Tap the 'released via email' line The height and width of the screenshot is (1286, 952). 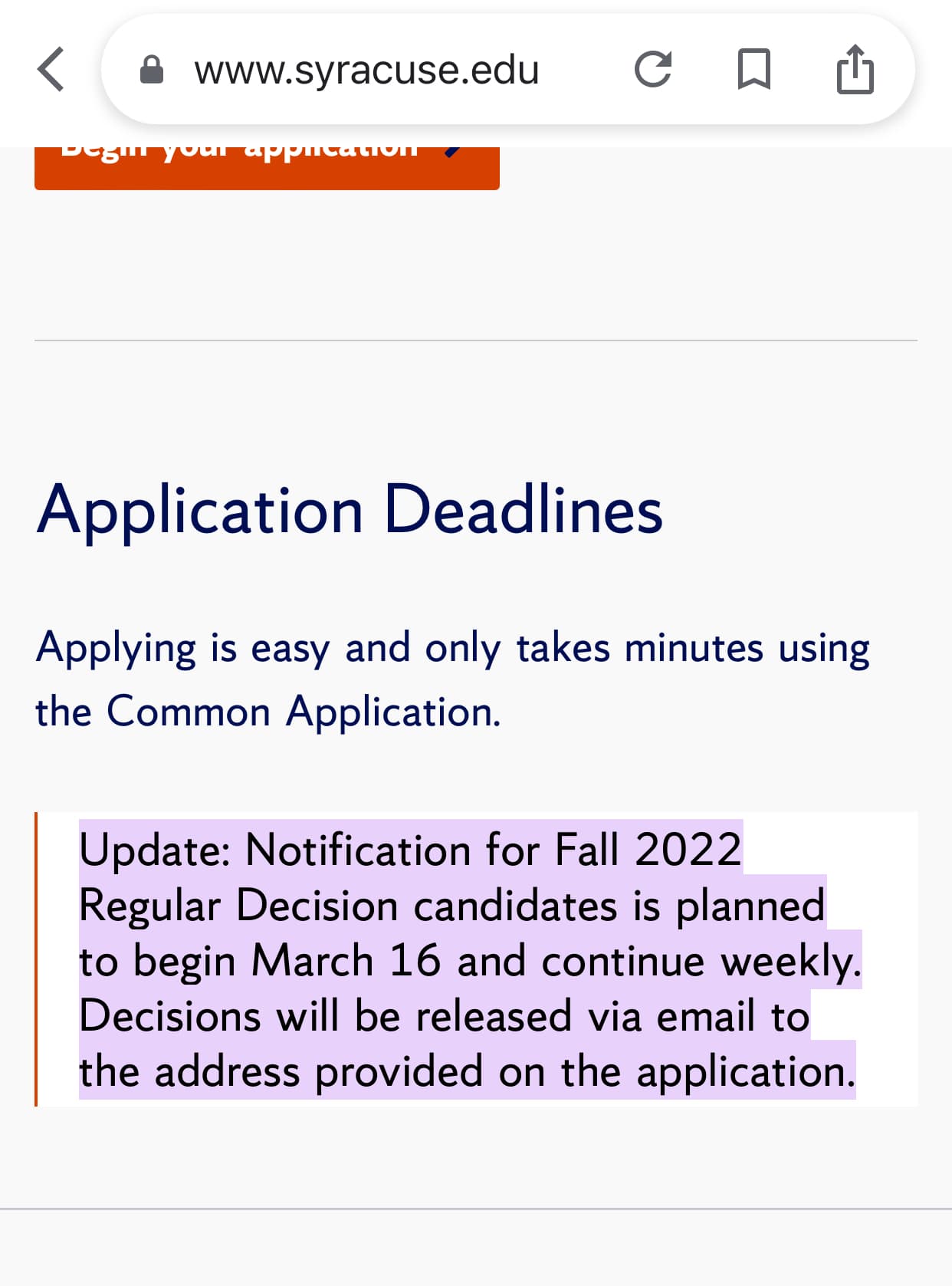tap(537, 1016)
